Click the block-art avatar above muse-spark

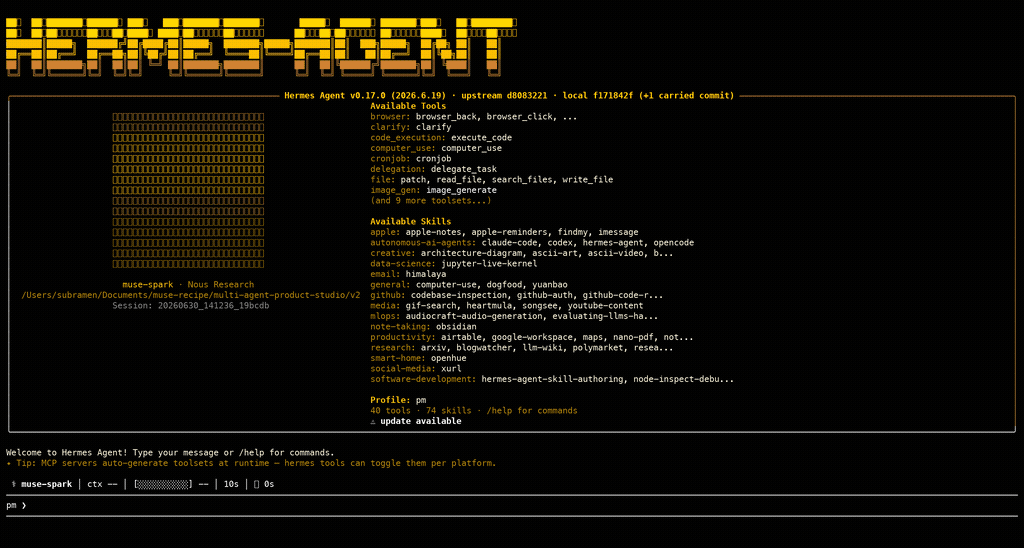tap(188, 190)
